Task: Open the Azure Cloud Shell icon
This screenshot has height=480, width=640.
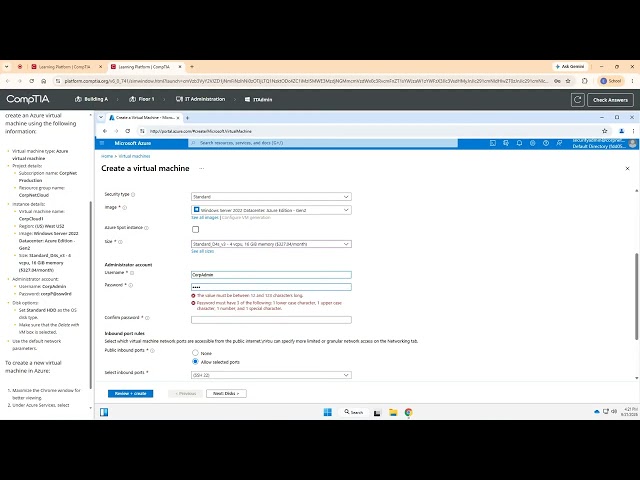Action: 493,143
